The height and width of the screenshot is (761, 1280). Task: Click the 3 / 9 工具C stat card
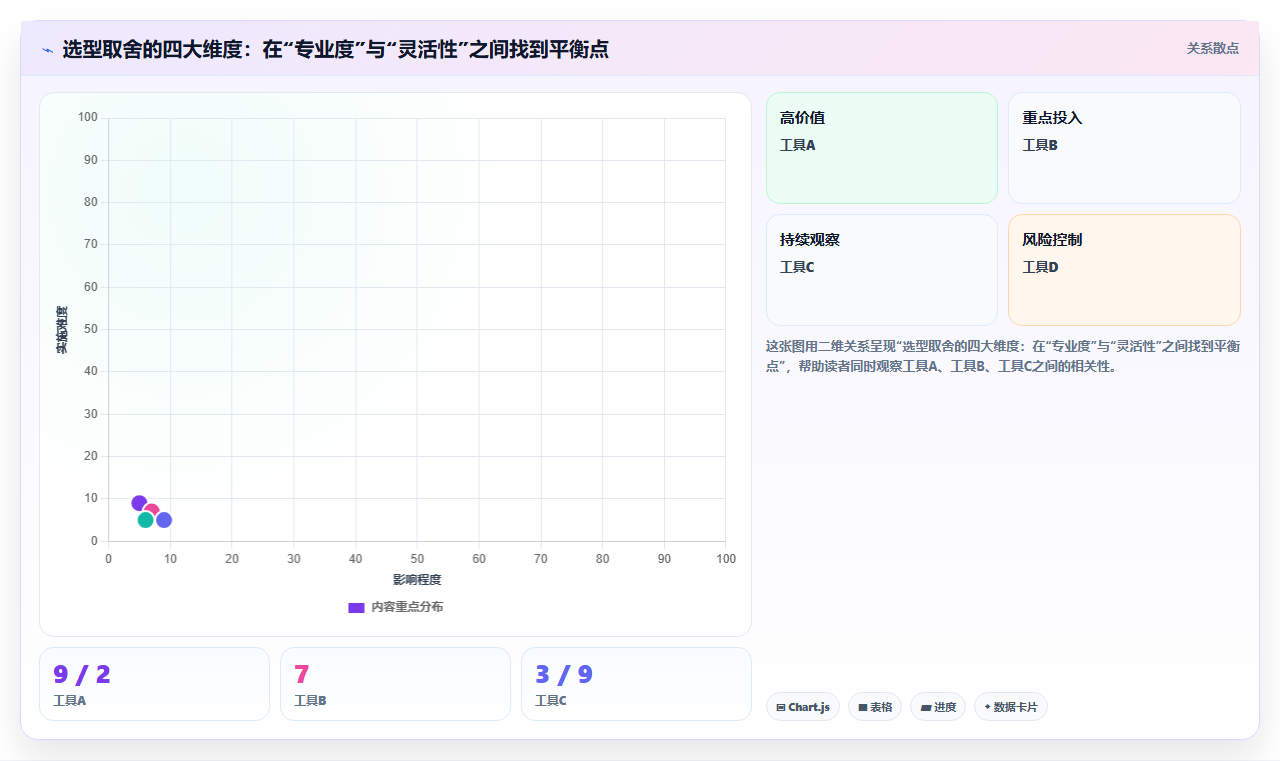[x=636, y=684]
